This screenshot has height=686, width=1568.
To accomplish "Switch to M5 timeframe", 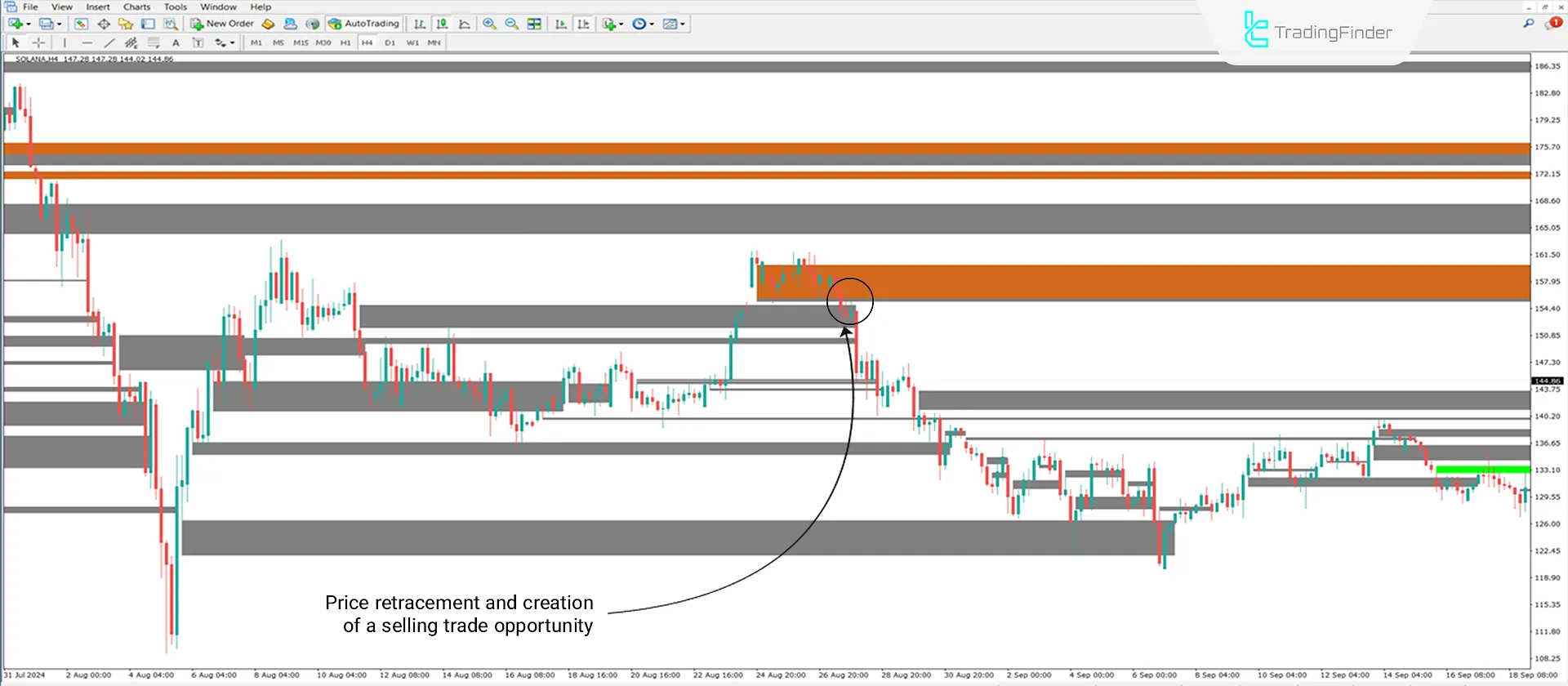I will 278,42.
